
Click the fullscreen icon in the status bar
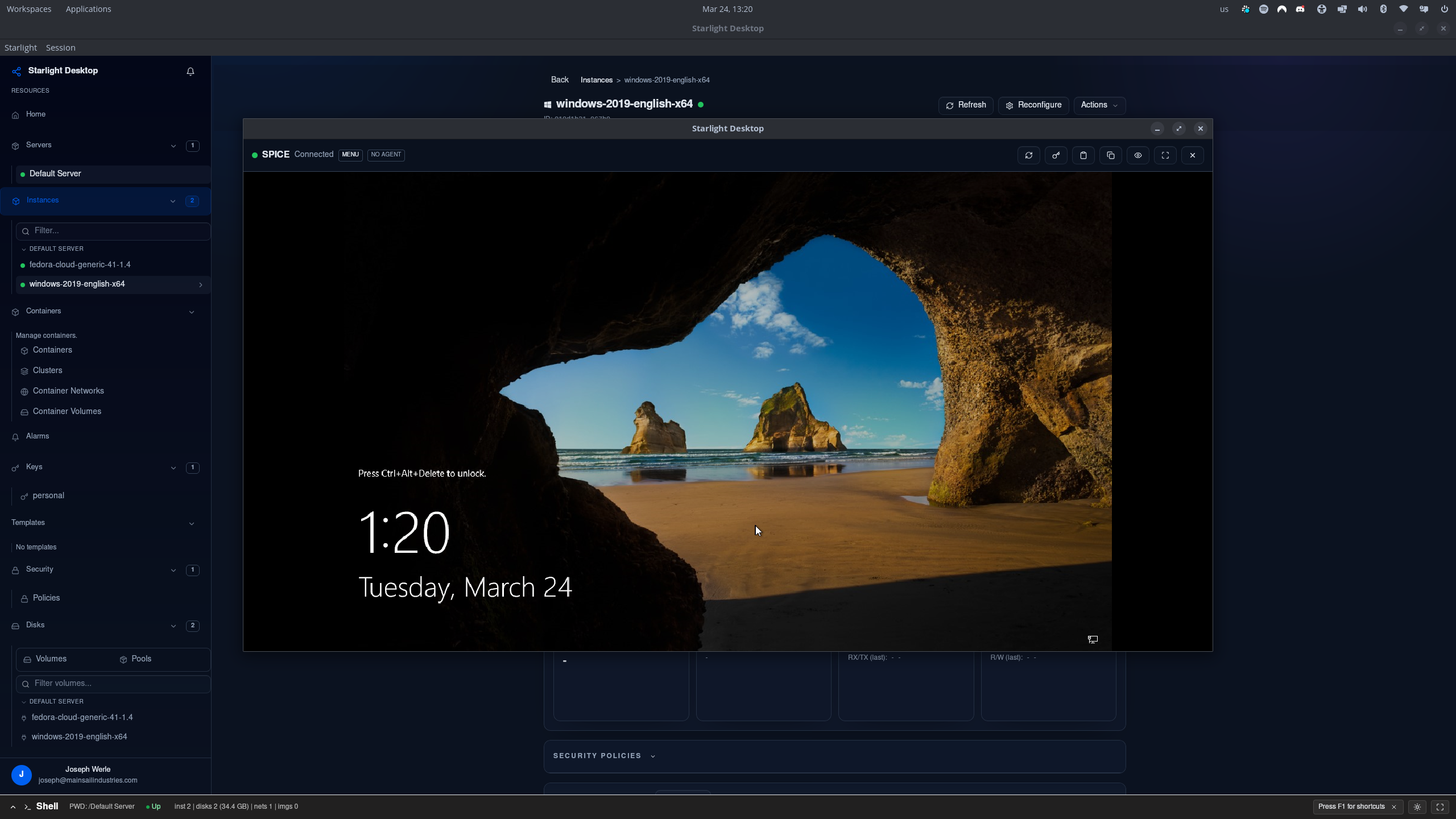[1440, 806]
